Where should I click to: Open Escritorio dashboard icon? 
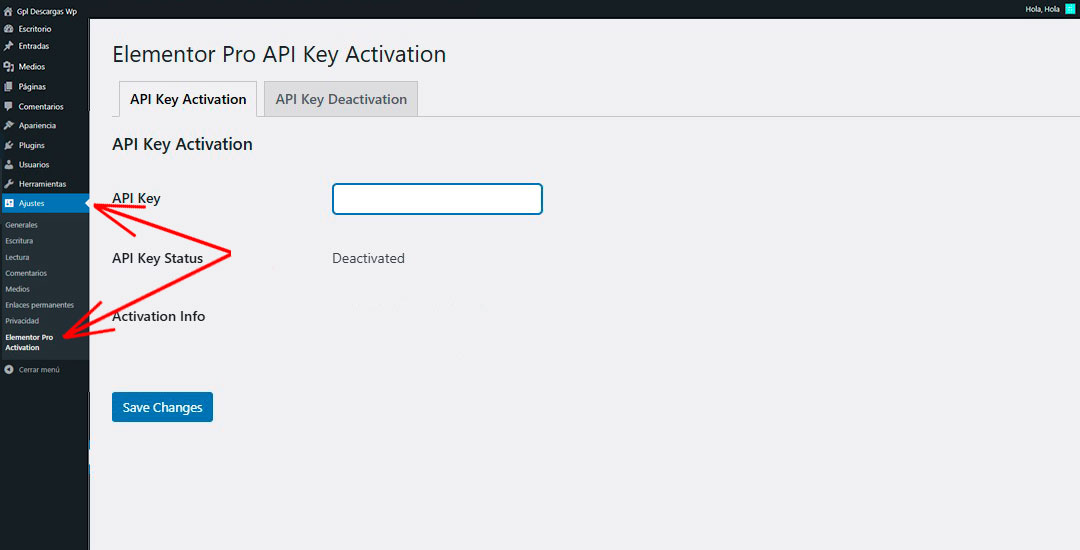8,29
